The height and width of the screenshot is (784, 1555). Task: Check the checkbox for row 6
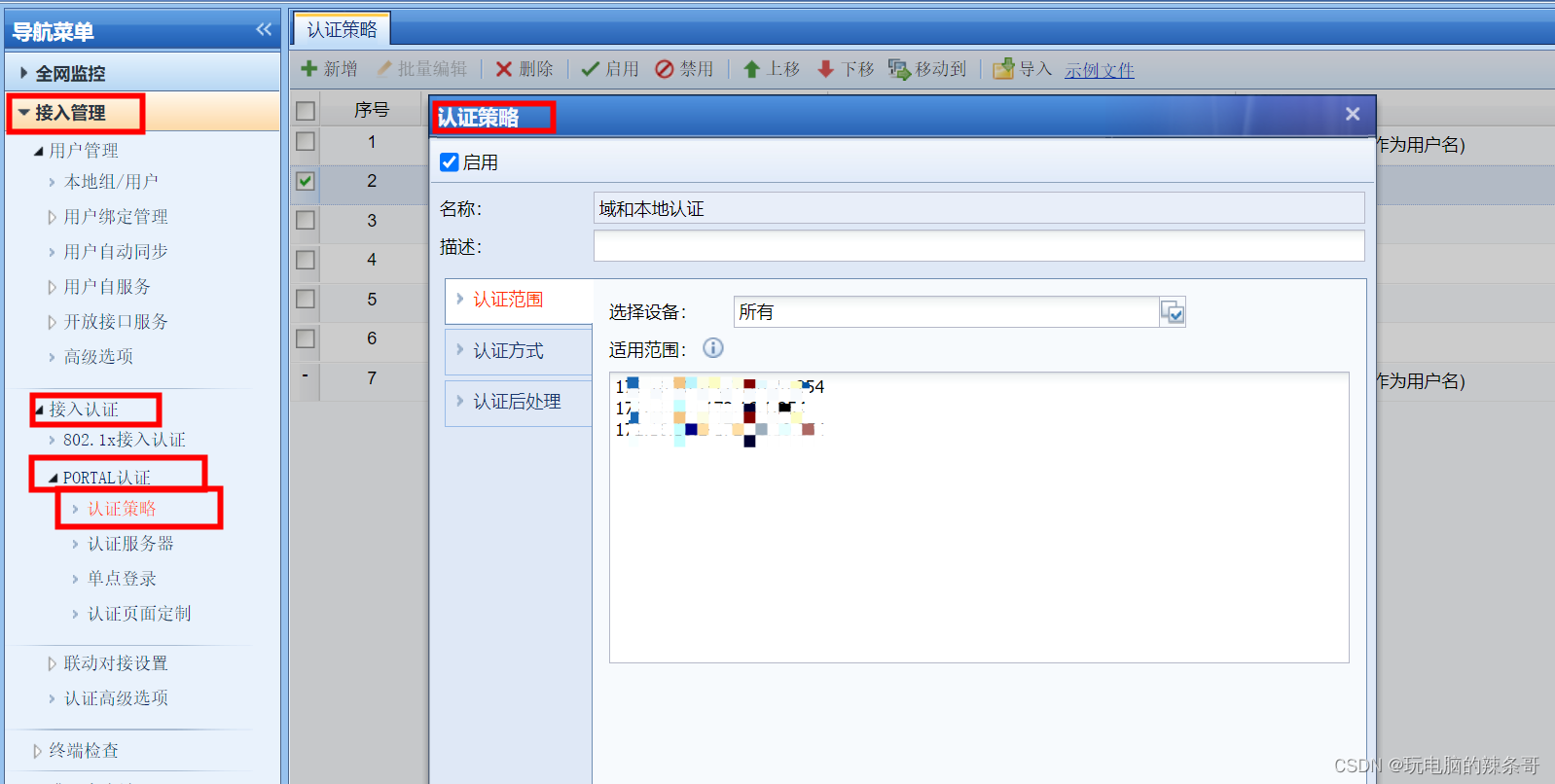coord(306,339)
